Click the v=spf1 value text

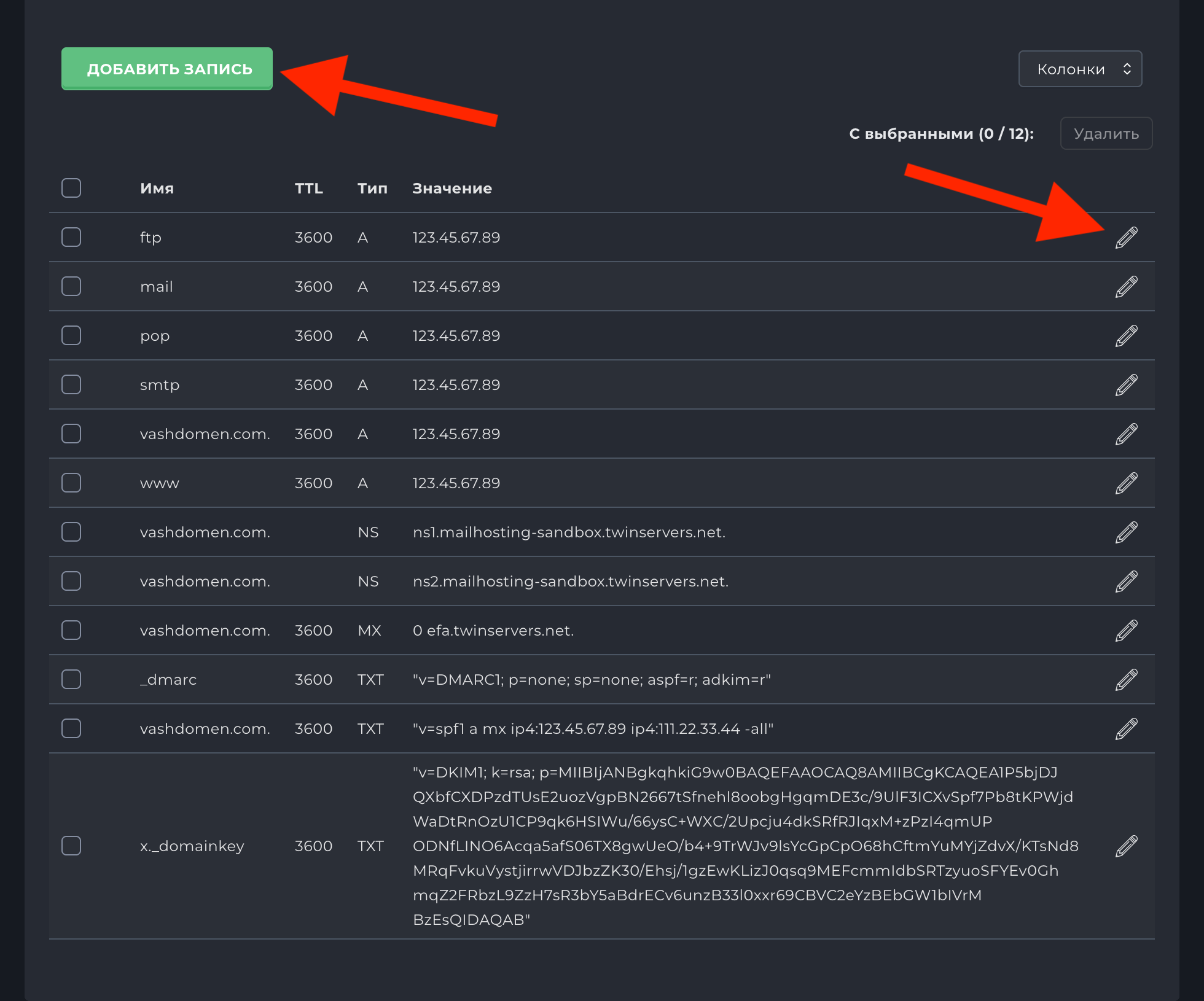(593, 729)
